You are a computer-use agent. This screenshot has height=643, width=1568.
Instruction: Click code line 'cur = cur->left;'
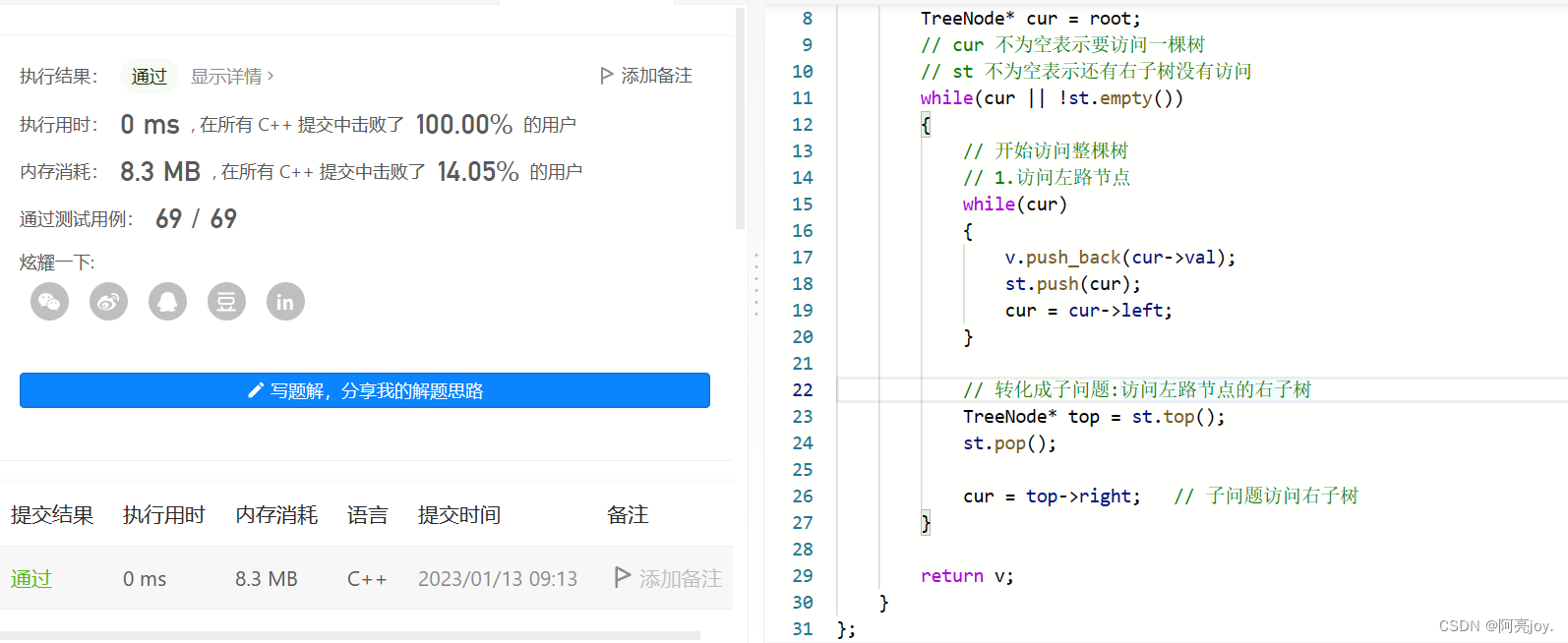pyautogui.click(x=1089, y=311)
